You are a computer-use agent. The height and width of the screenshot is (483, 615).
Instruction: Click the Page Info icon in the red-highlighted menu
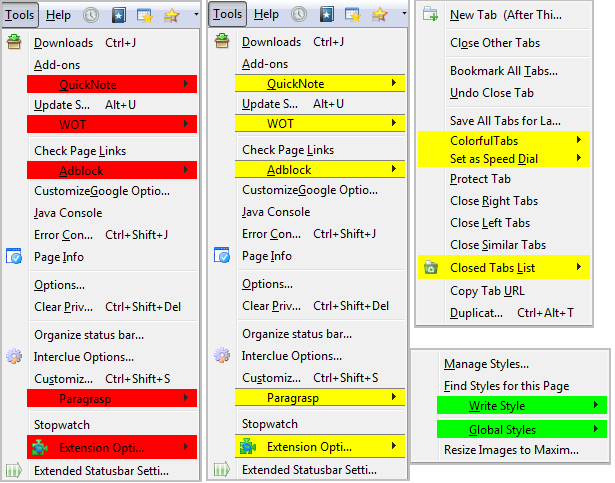tap(14, 256)
